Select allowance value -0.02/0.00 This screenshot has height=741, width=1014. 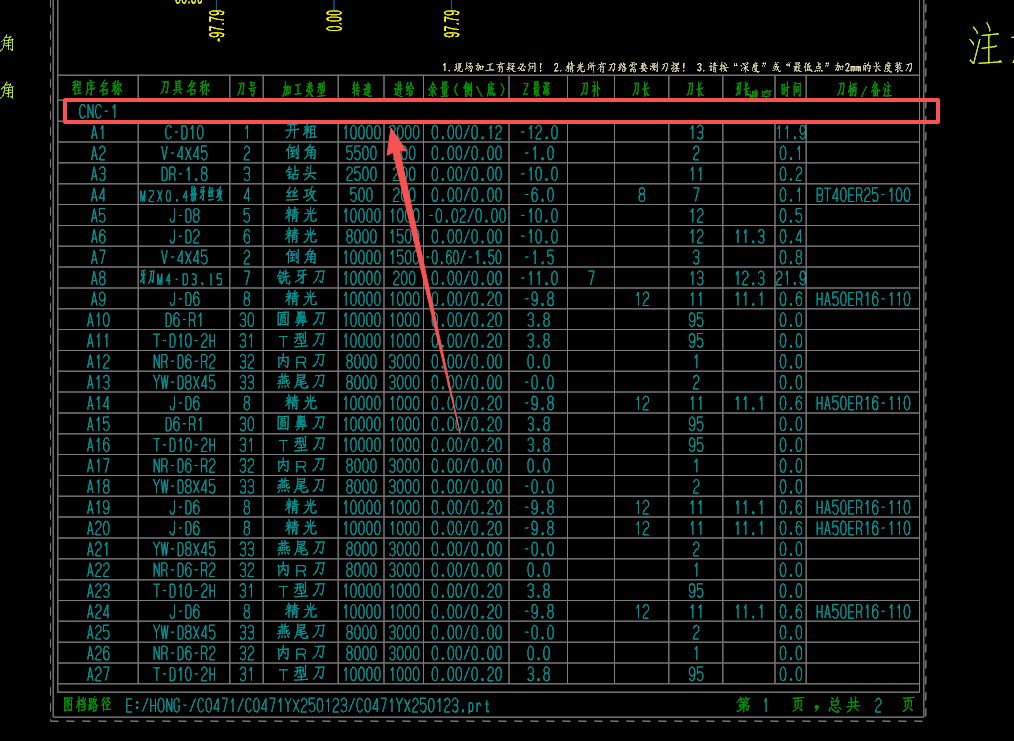pos(467,215)
